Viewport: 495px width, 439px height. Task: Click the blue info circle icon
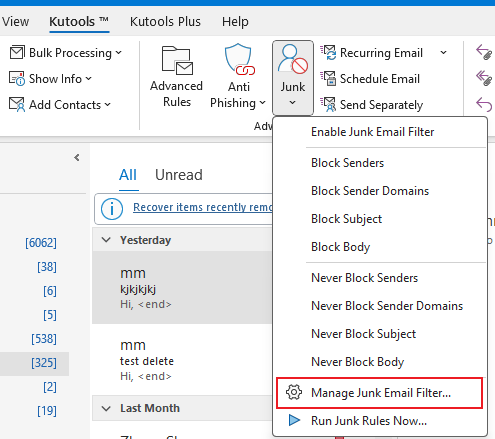click(112, 209)
